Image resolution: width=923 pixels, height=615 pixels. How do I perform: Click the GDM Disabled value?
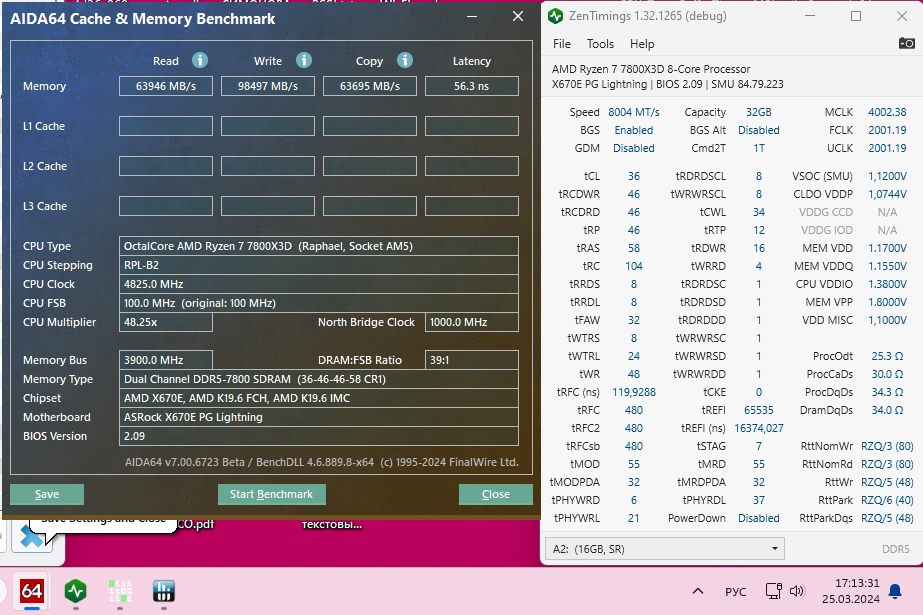pyautogui.click(x=634, y=148)
